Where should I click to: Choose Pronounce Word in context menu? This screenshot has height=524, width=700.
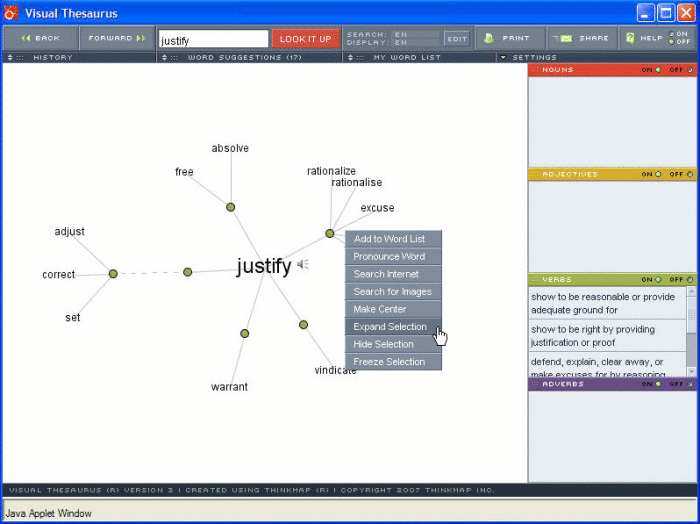click(x=393, y=257)
